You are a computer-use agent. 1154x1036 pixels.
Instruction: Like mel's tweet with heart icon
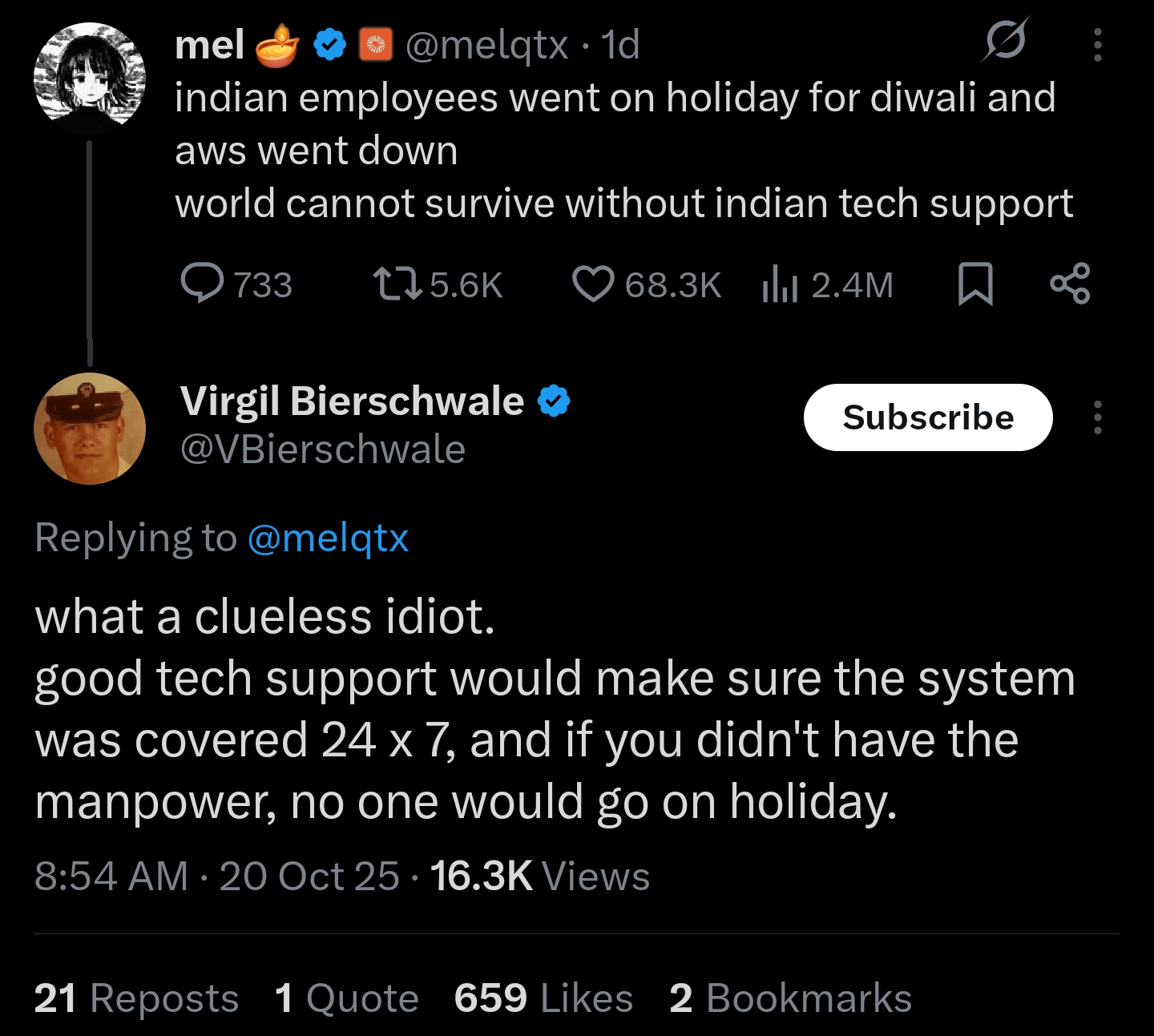[x=593, y=284]
